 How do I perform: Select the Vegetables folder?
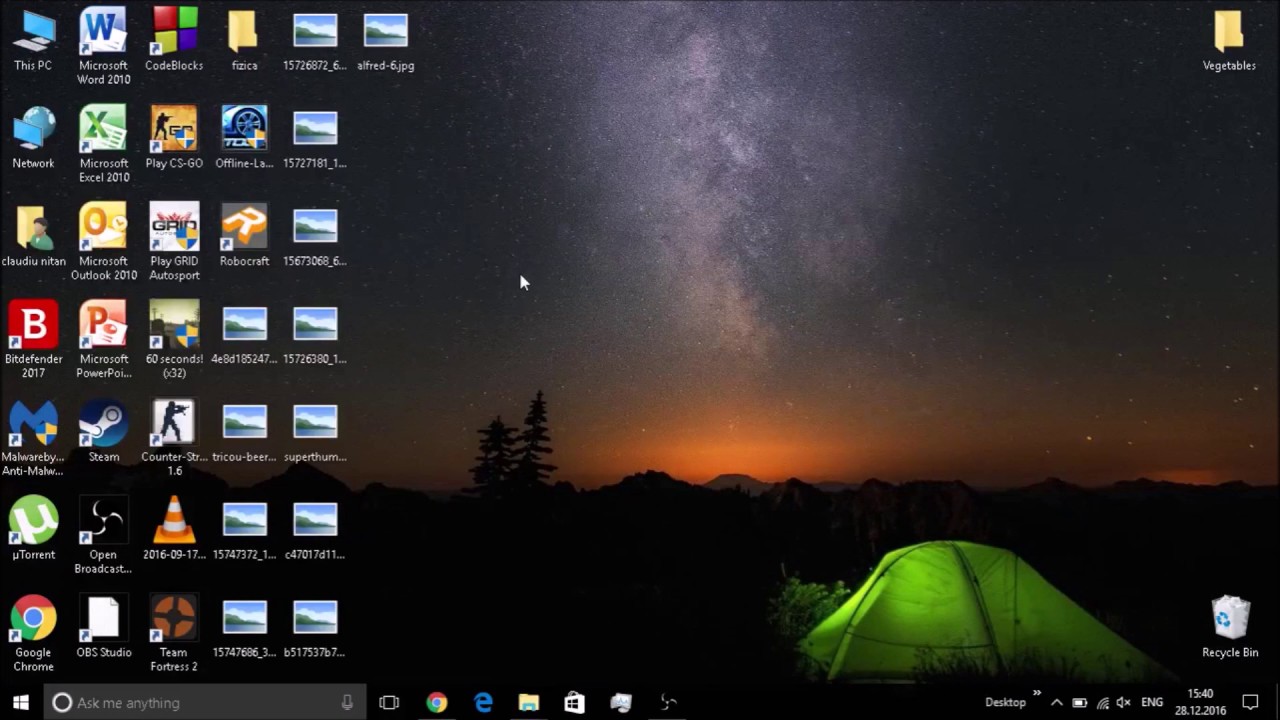(x=1229, y=40)
